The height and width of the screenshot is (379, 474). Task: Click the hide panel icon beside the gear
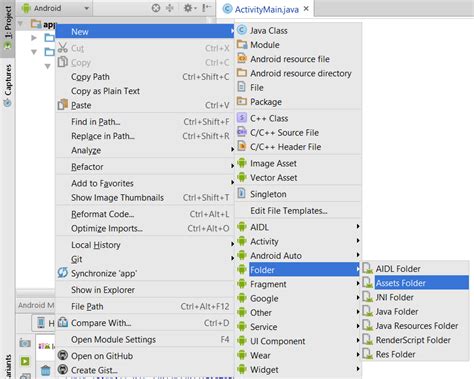coord(206,8)
